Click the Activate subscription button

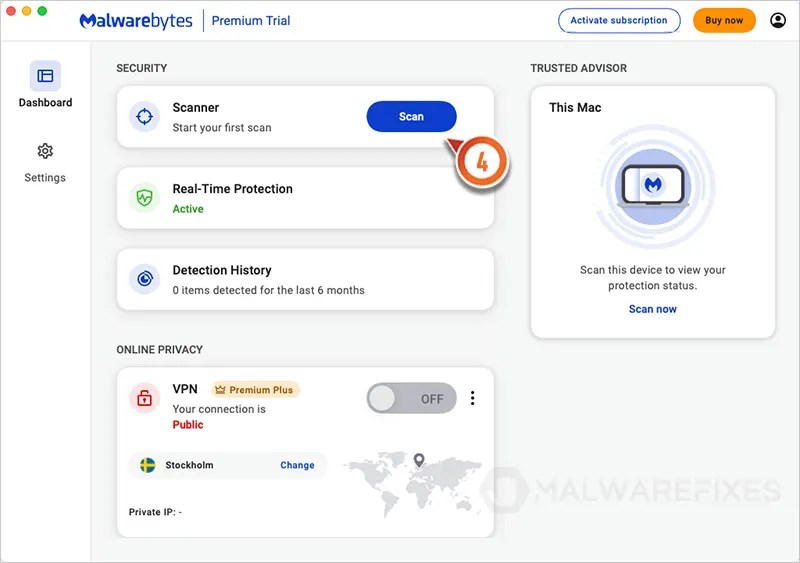click(x=619, y=20)
